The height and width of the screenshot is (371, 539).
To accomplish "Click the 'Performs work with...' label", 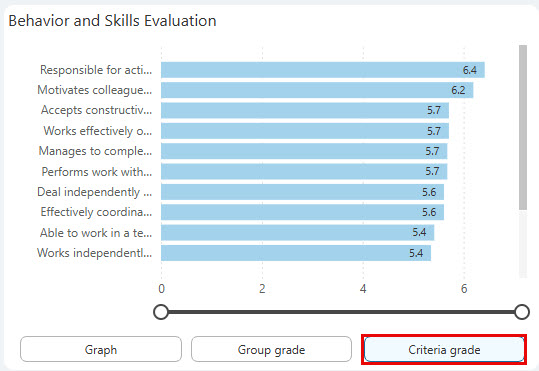I will 97,171.
